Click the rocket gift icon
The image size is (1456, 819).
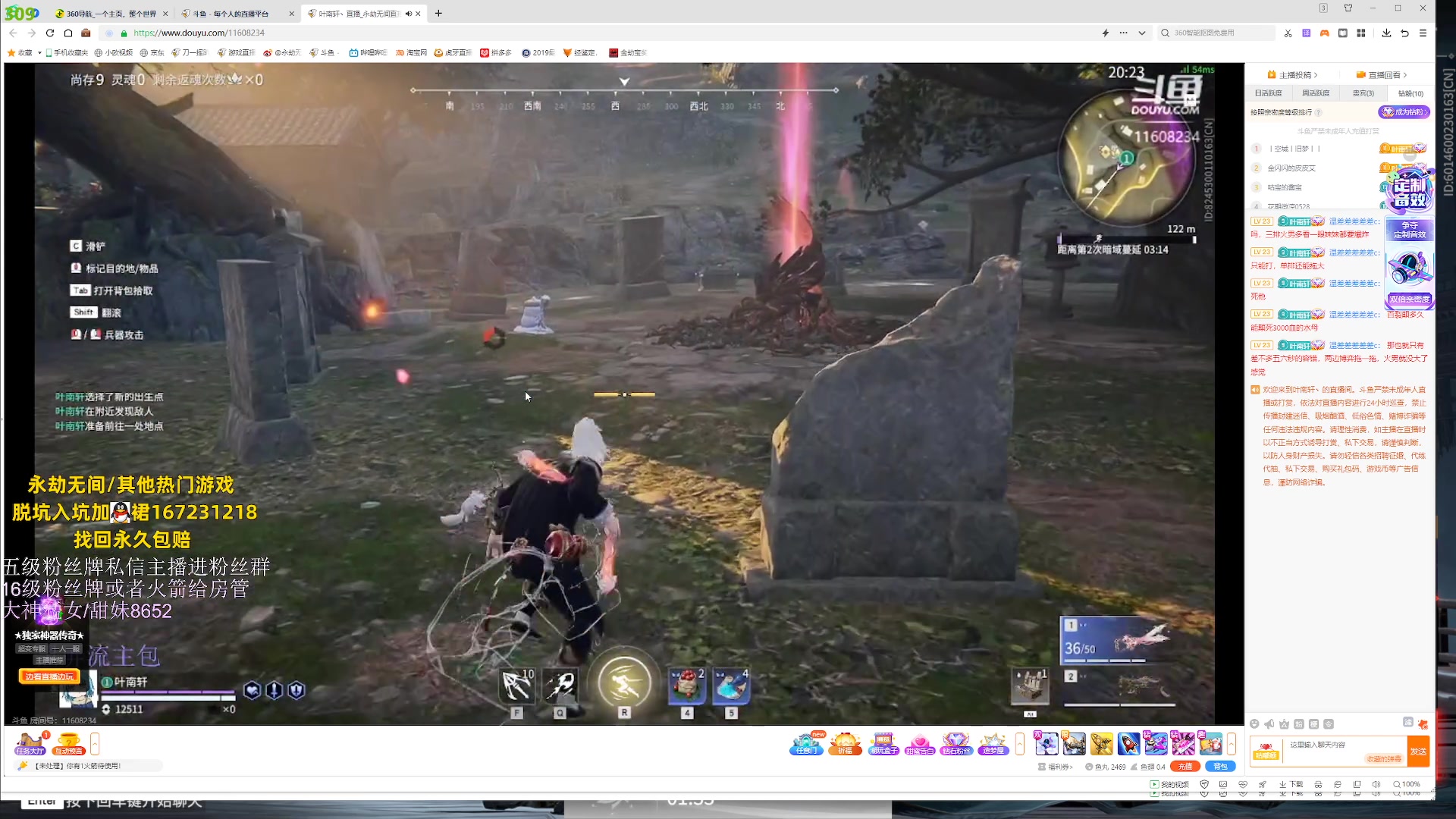point(1128,743)
